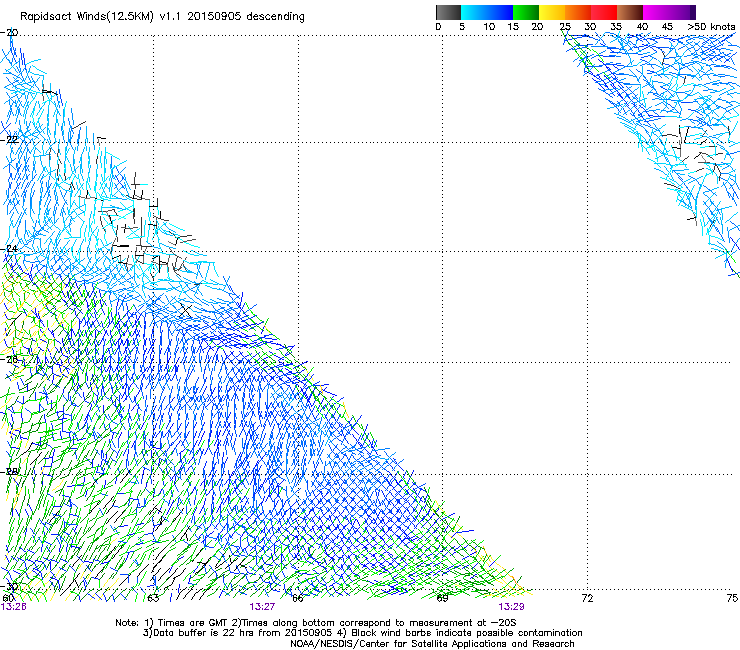This screenshot has width=740, height=650.
Task: Click the '69' longitude axis label
Action: click(x=442, y=599)
